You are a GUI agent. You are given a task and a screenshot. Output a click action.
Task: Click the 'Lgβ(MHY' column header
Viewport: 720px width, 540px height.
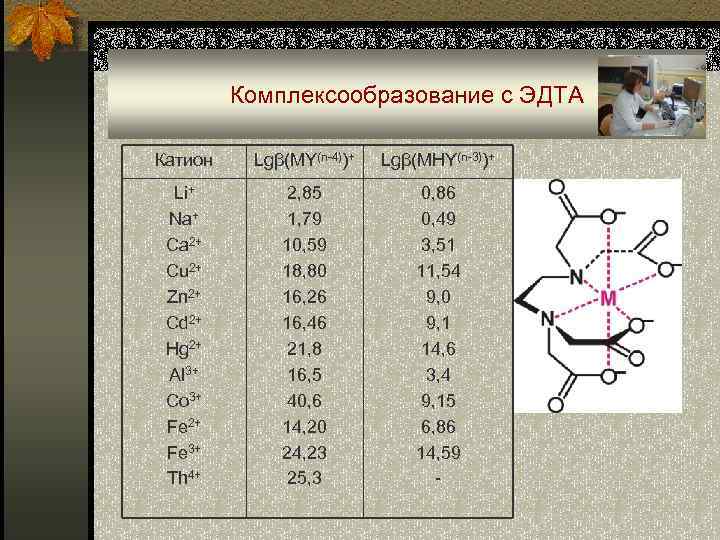point(438,160)
